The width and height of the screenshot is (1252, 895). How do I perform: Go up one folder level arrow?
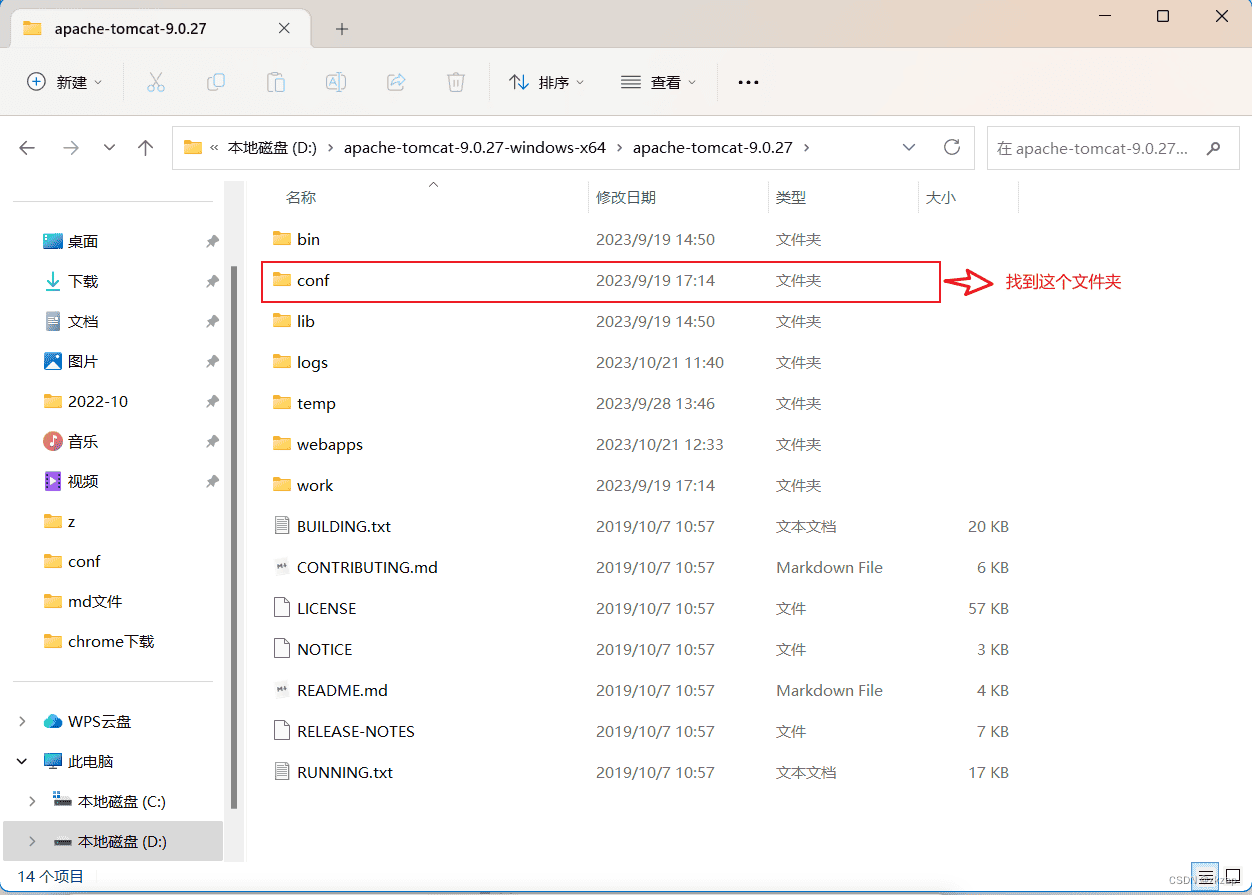coord(146,148)
